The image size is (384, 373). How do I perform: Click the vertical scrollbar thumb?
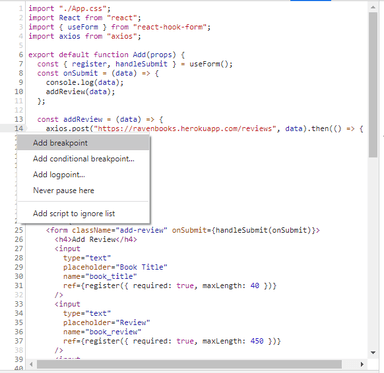click(x=373, y=85)
